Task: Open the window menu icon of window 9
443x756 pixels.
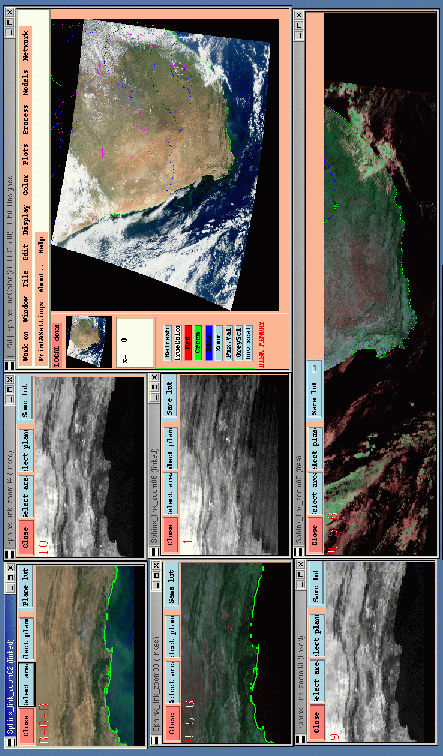Action: 299,740
